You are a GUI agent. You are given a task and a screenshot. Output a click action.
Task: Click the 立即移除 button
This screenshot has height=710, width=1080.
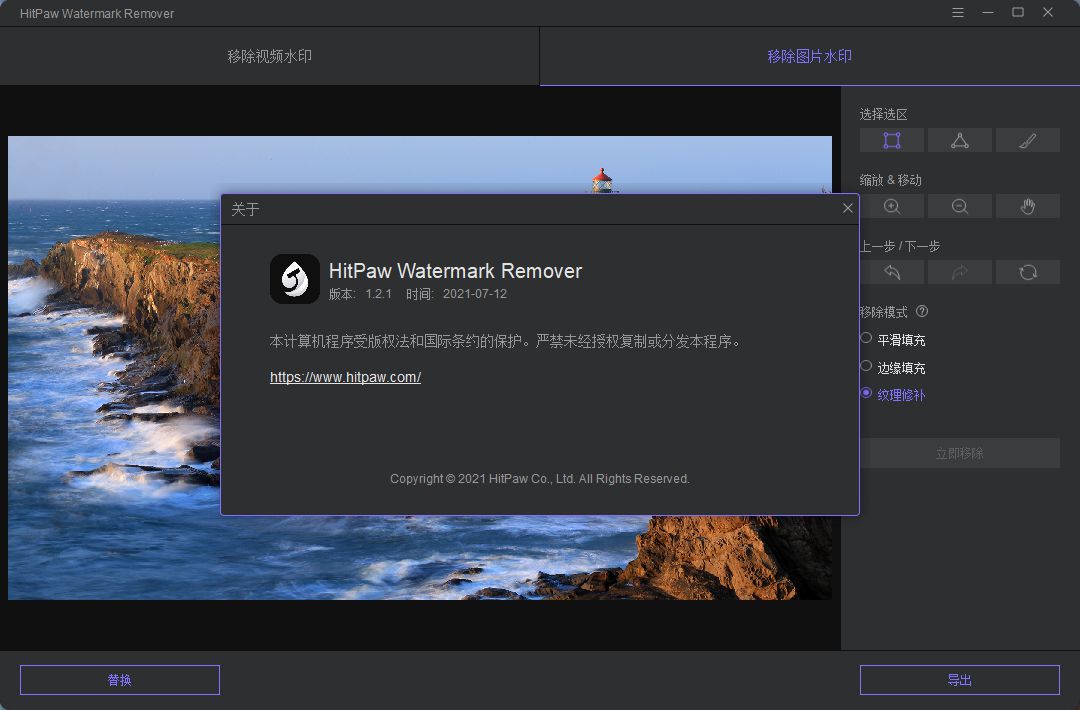959,453
